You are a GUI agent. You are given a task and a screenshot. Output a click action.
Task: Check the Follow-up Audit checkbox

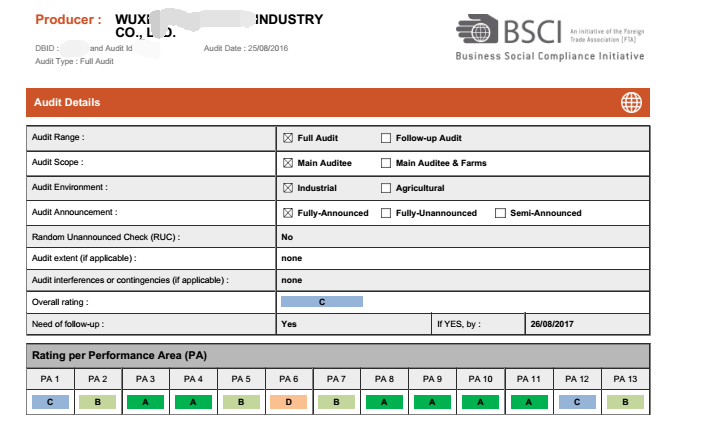tap(386, 138)
